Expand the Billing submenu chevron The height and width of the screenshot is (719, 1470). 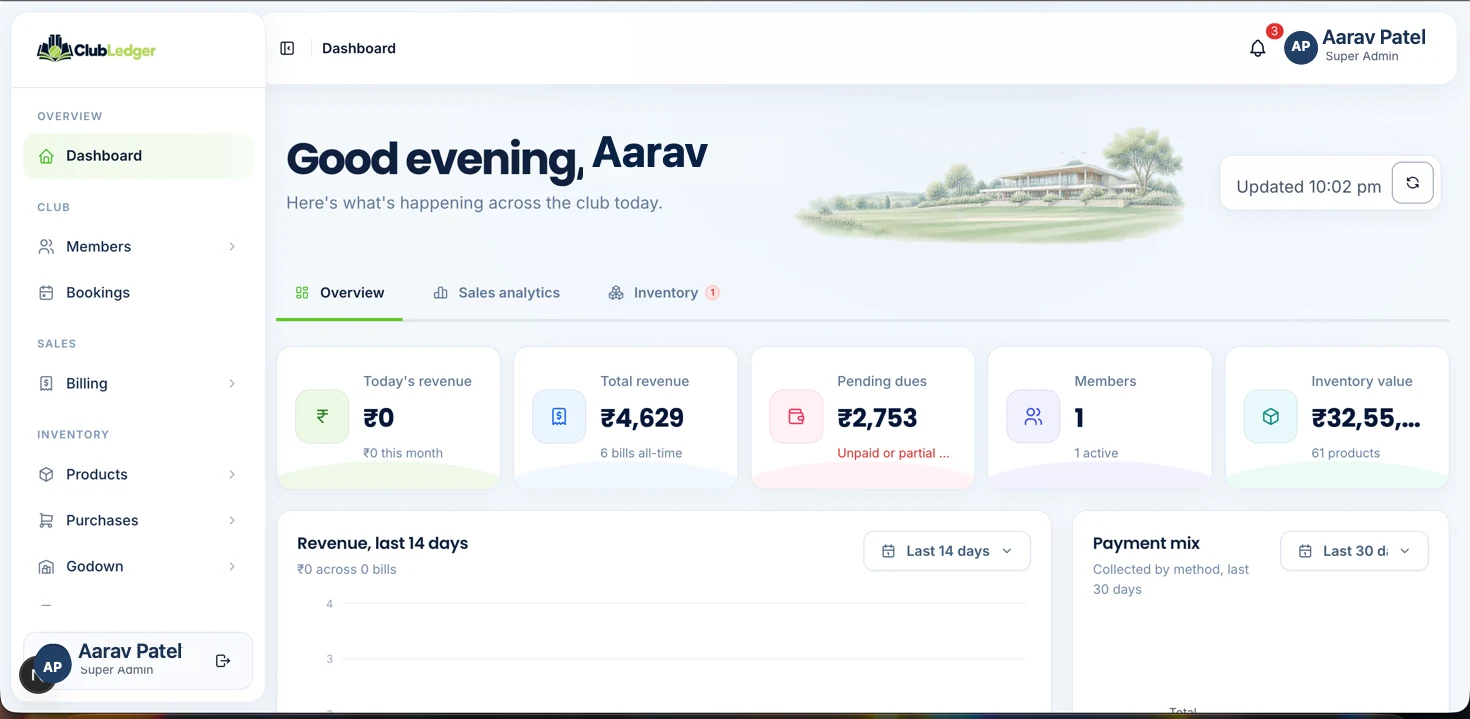232,384
